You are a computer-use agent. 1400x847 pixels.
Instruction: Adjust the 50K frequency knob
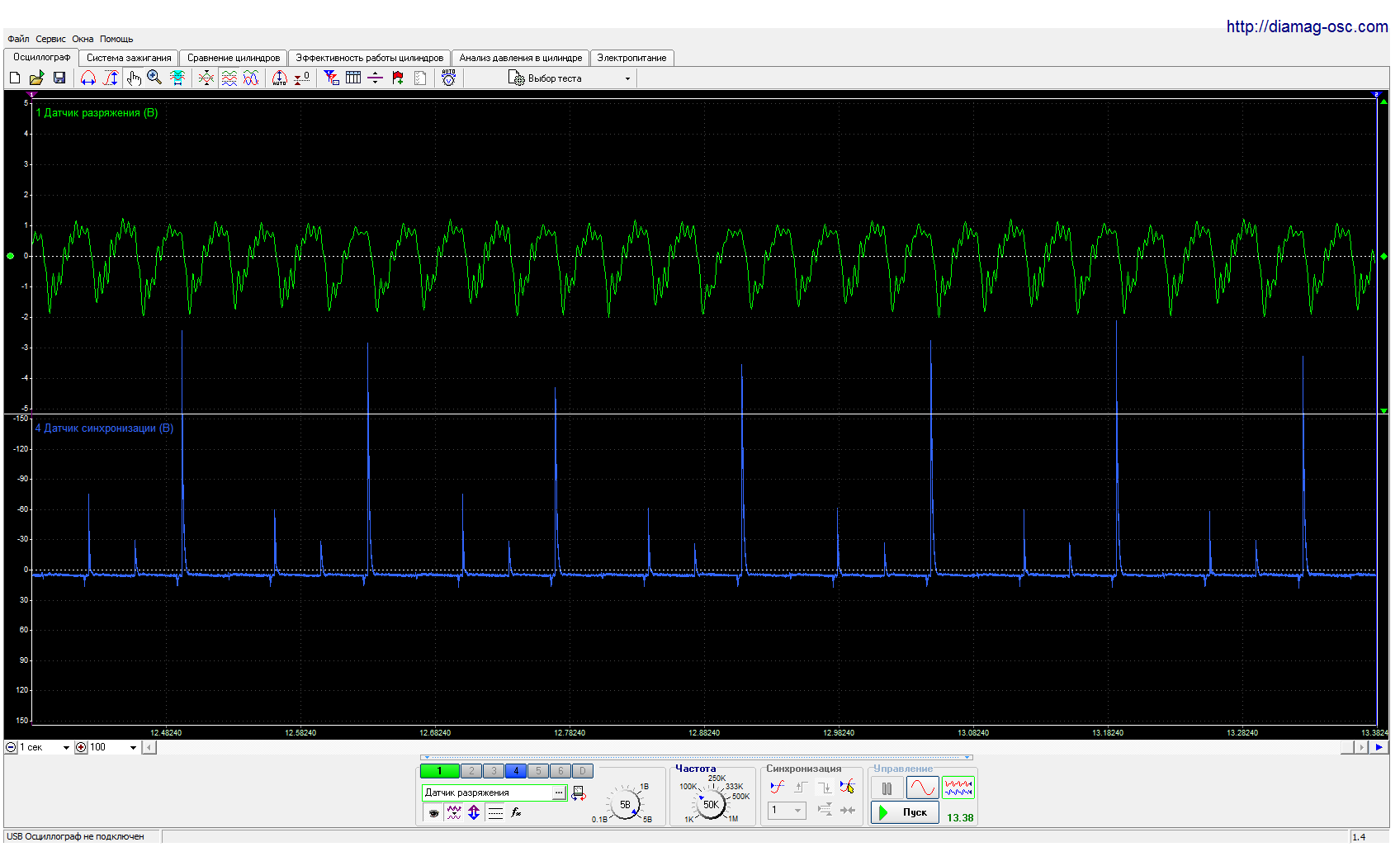711,804
